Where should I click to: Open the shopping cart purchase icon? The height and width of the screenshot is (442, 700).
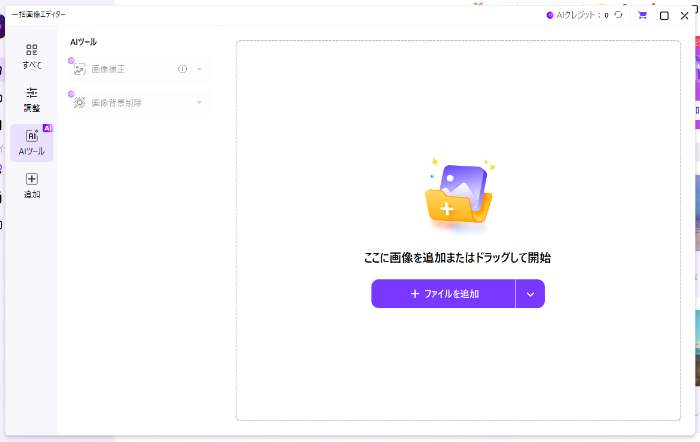tap(642, 15)
